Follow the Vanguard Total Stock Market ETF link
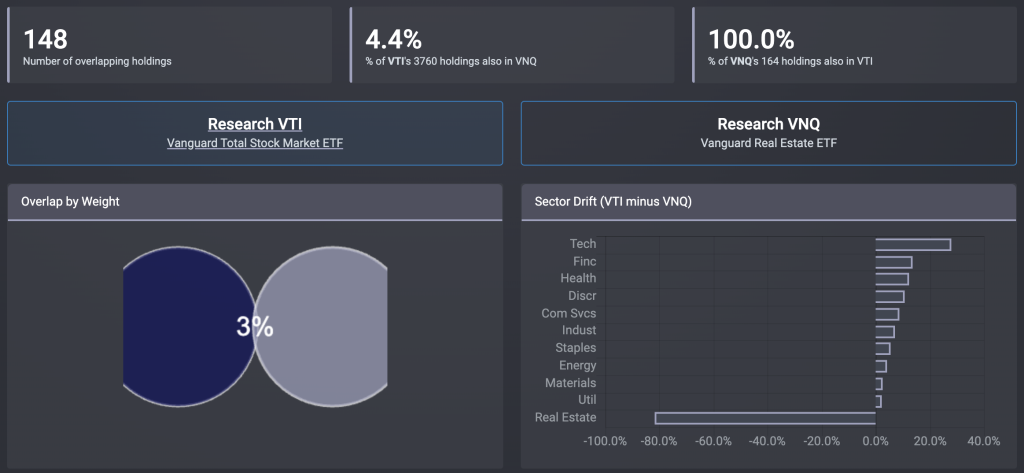This screenshot has width=1024, height=473. [x=254, y=143]
